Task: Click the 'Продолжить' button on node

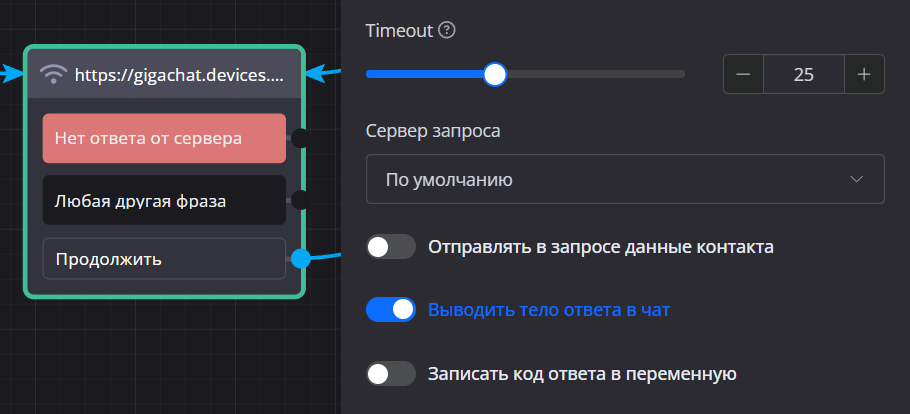Action: (164, 259)
